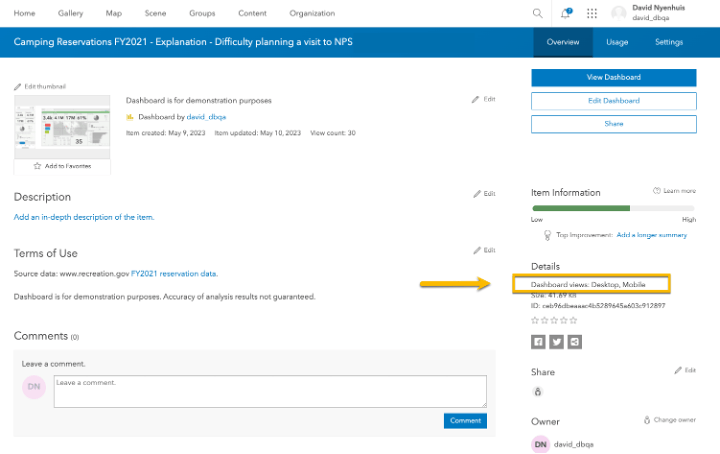
Task: Open the Gallery menu item
Action: (70, 13)
